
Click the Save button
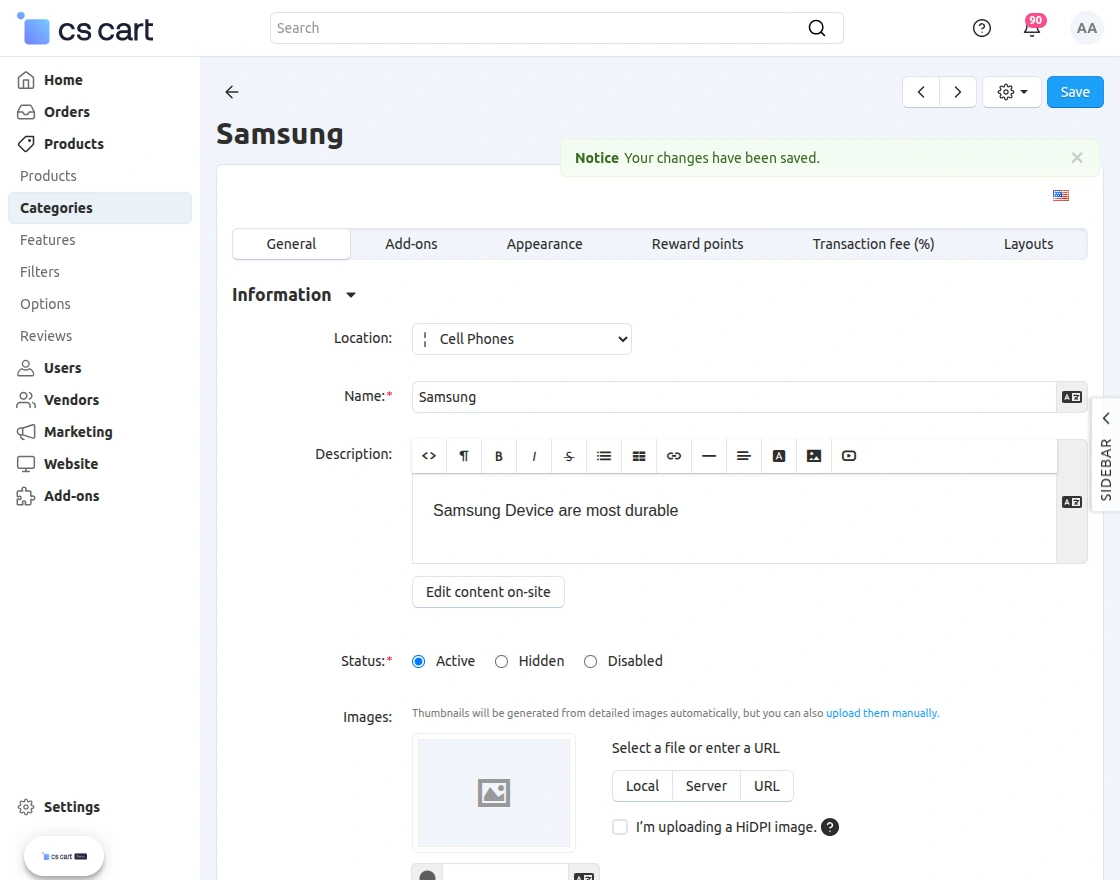[1075, 92]
